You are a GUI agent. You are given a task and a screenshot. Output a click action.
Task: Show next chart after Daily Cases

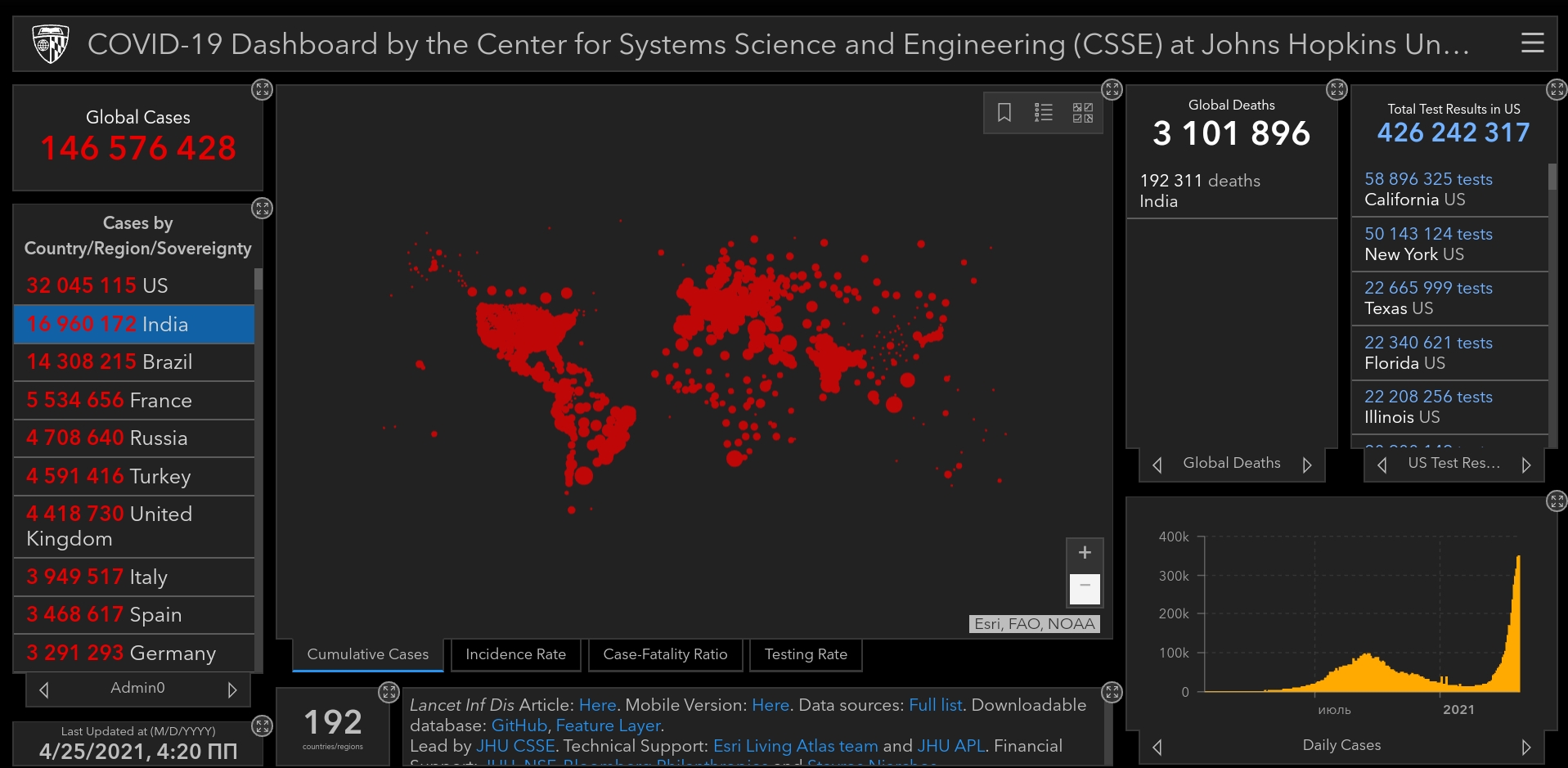(1526, 747)
